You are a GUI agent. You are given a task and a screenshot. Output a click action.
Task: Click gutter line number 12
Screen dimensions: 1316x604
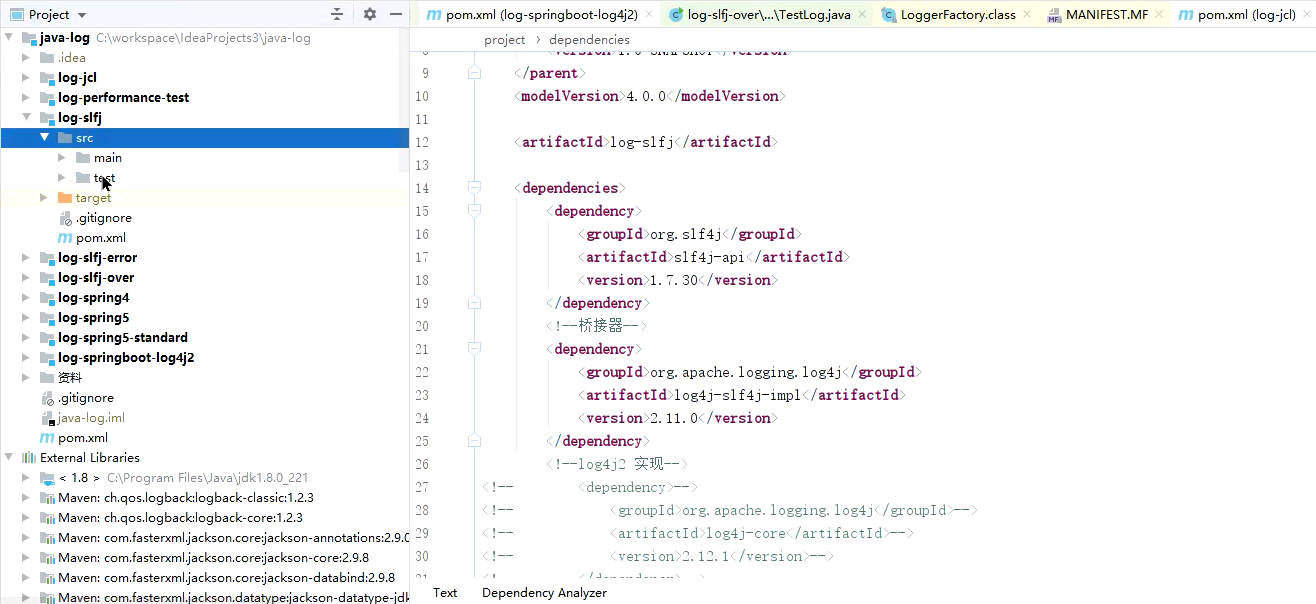pos(421,142)
